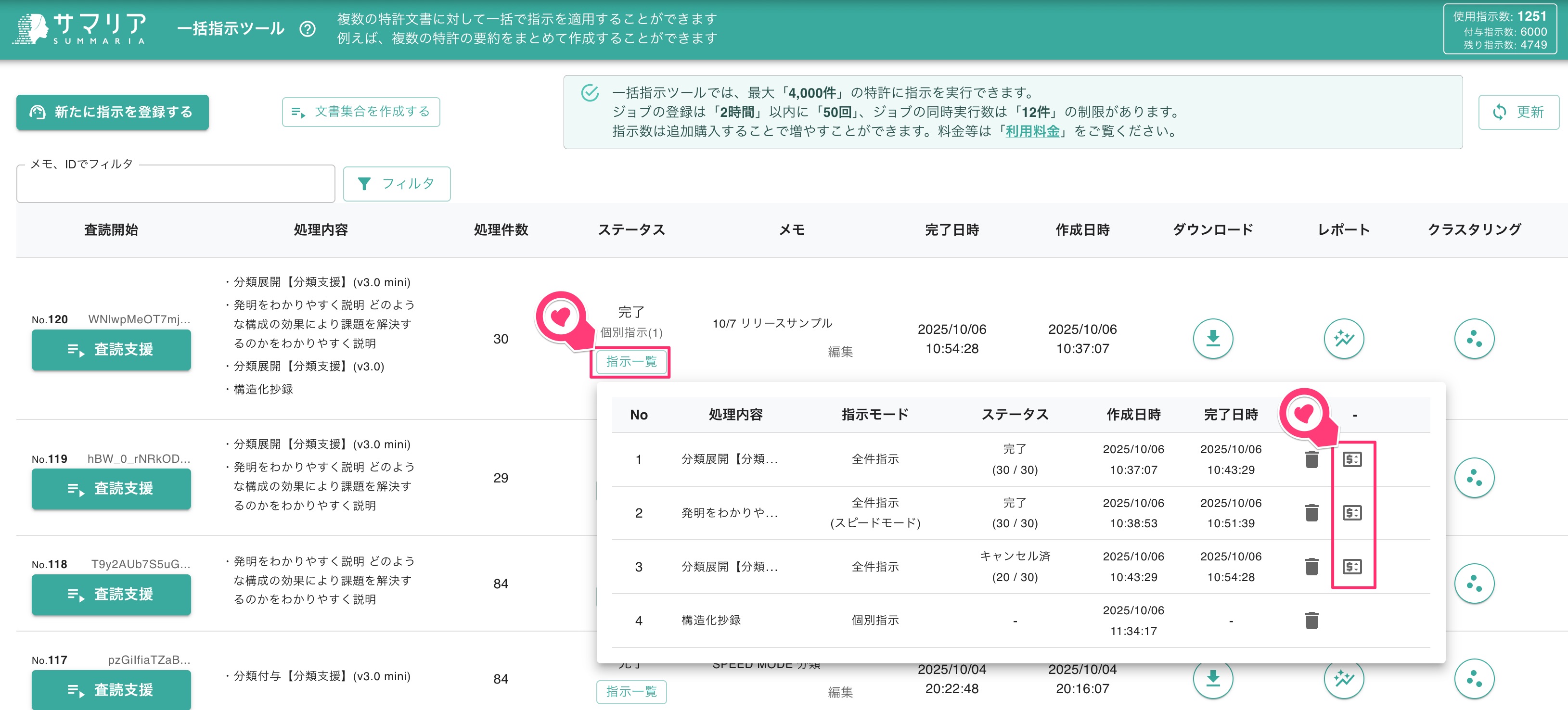Viewport: 1568px width, 710px height.
Task: Open the help question mark icon
Action: pyautogui.click(x=308, y=28)
